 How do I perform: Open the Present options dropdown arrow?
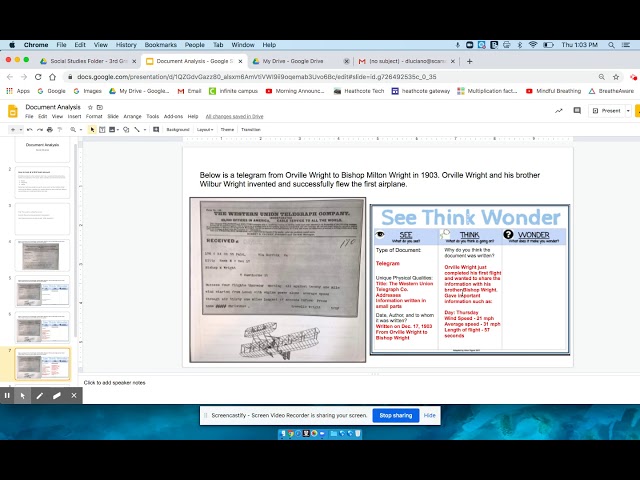[628, 111]
